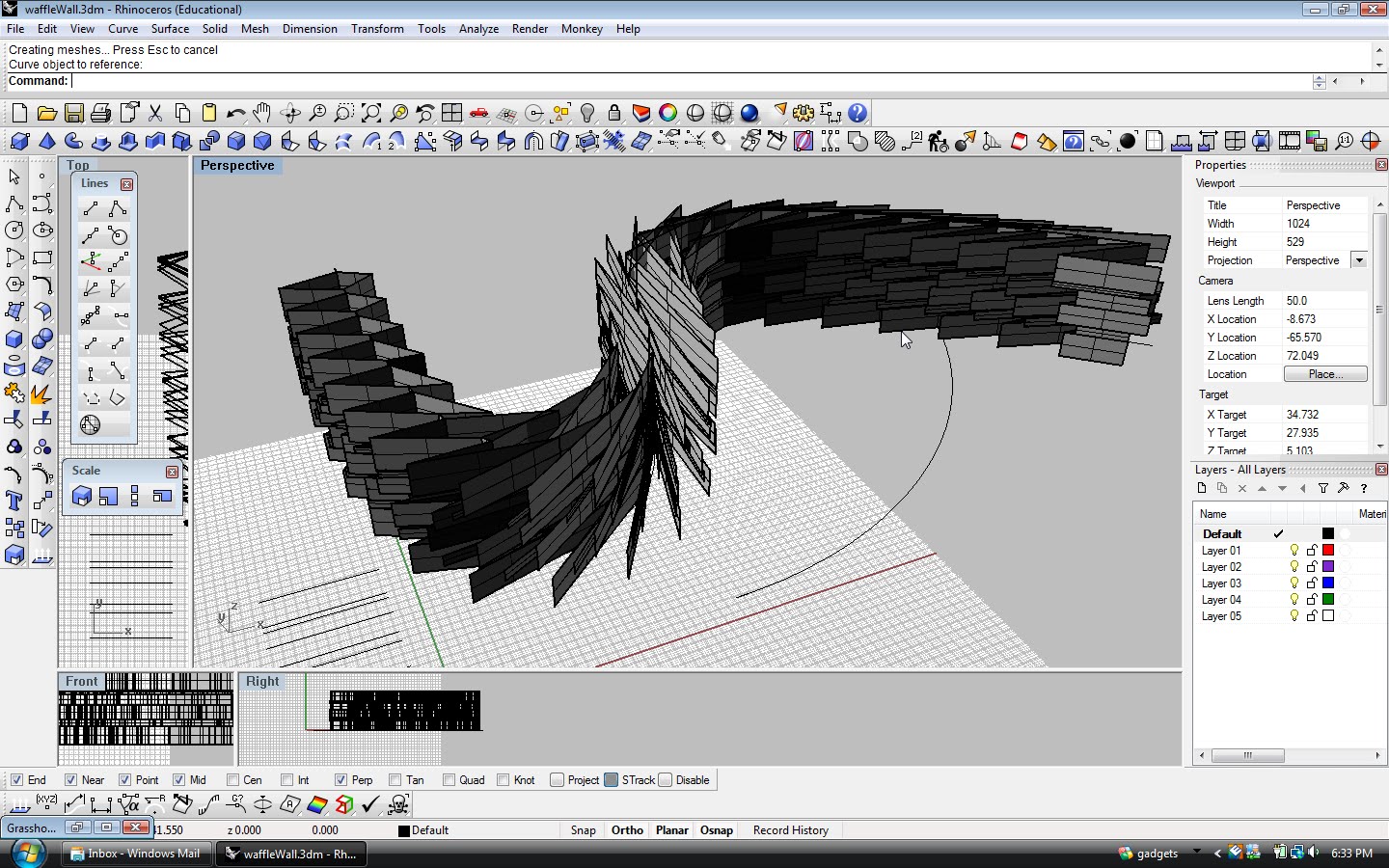Click new layer icon in Layers panel
1389x868 pixels.
(1202, 489)
